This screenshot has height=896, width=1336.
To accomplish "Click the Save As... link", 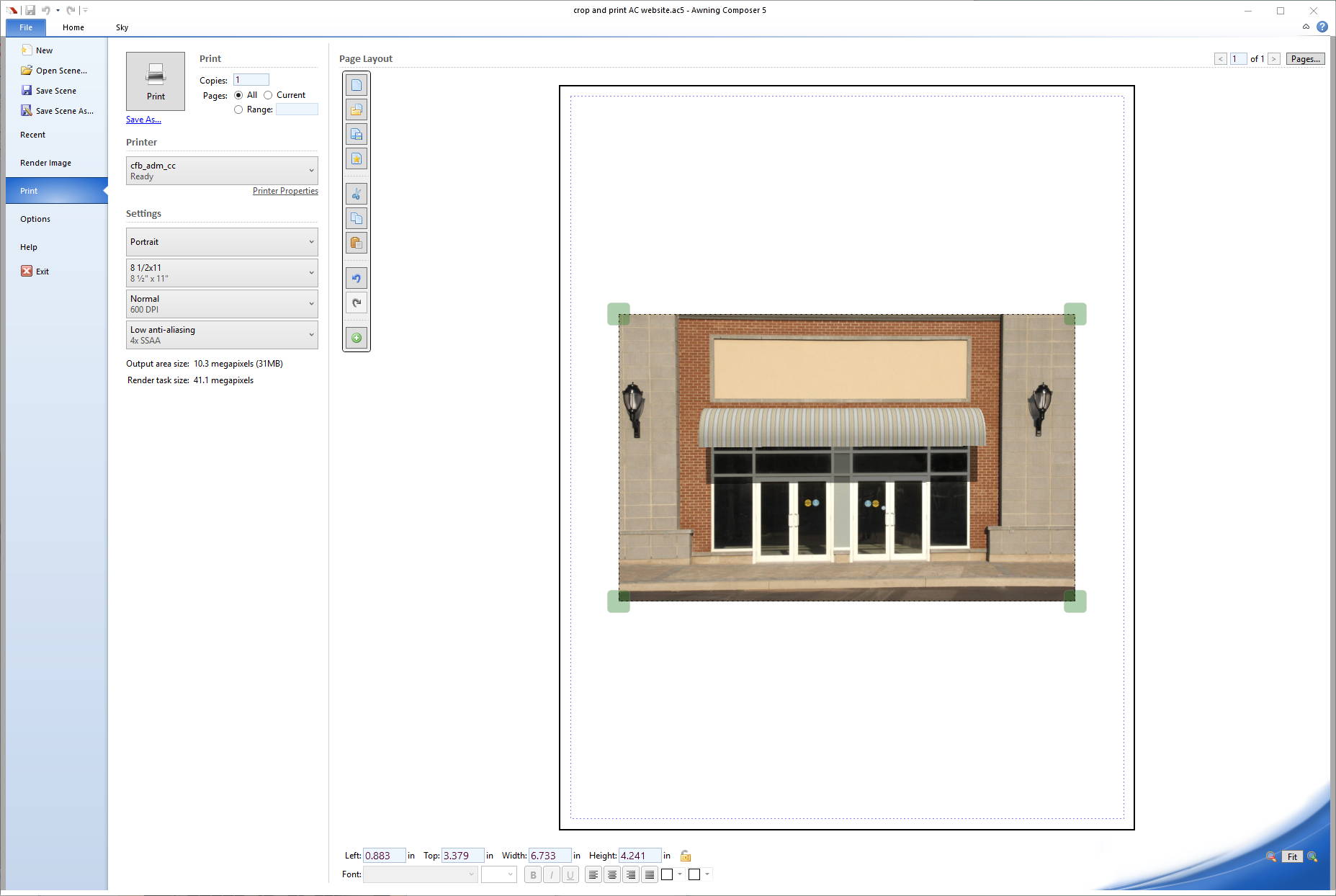I will point(143,120).
